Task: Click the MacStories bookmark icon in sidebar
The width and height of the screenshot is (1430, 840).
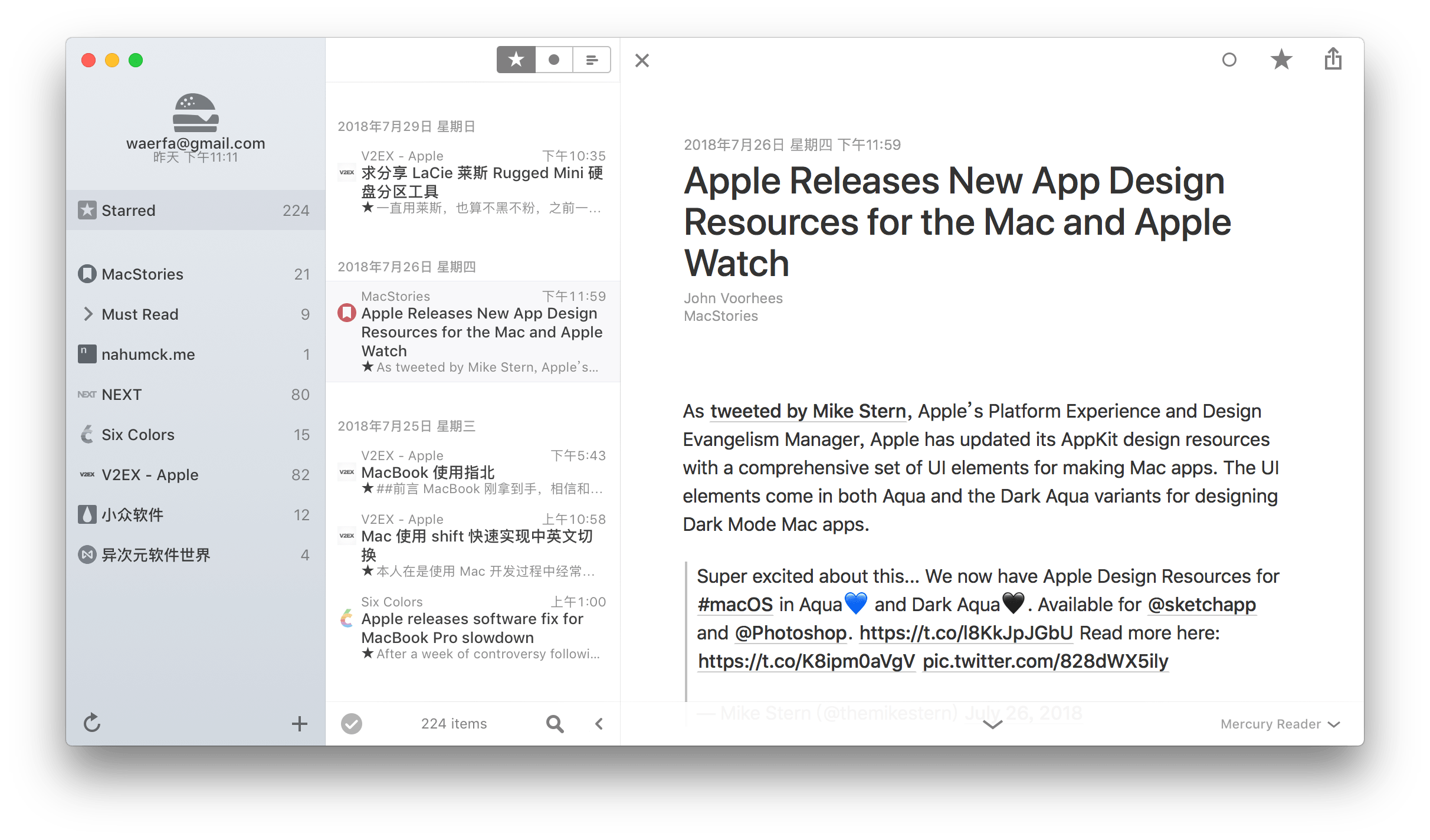Action: (87, 274)
